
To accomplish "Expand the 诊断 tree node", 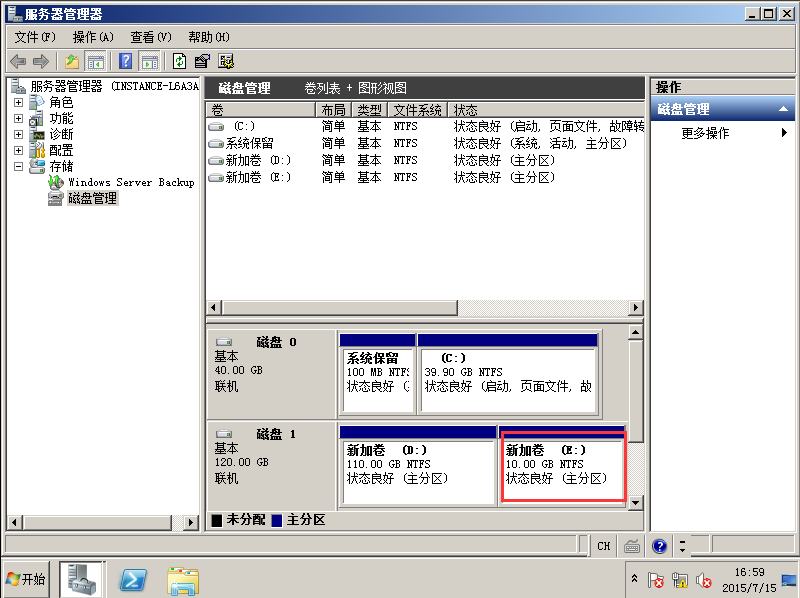I will click(x=18, y=135).
